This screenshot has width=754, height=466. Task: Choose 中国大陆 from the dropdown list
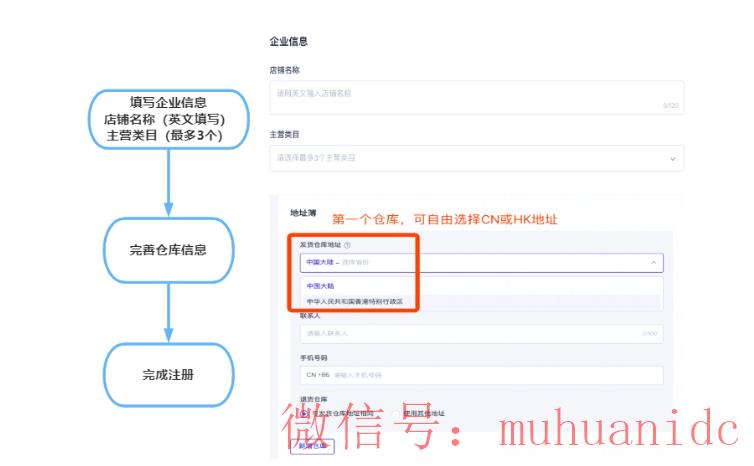coord(321,286)
